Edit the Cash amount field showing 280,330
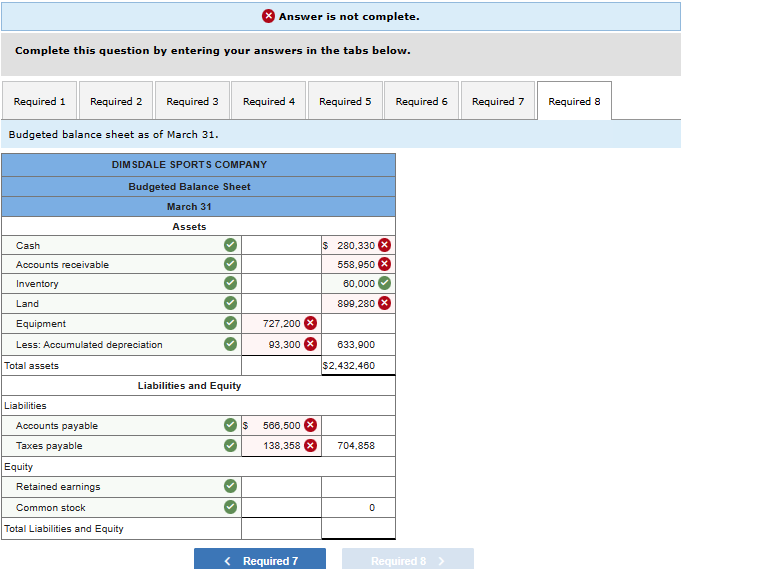Viewport: 776px width, 569px height. tap(358, 245)
